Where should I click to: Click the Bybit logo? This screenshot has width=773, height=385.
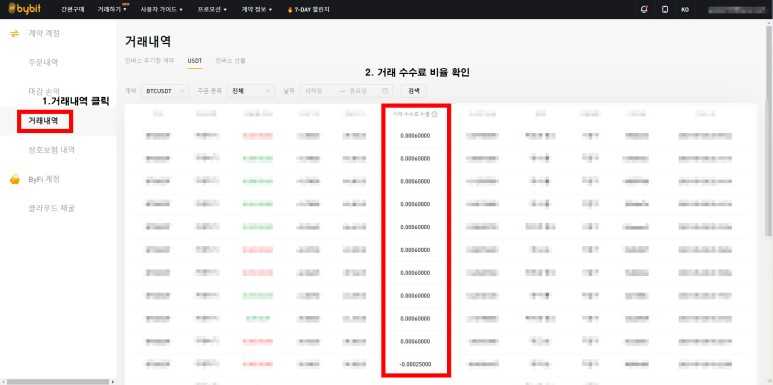[25, 9]
